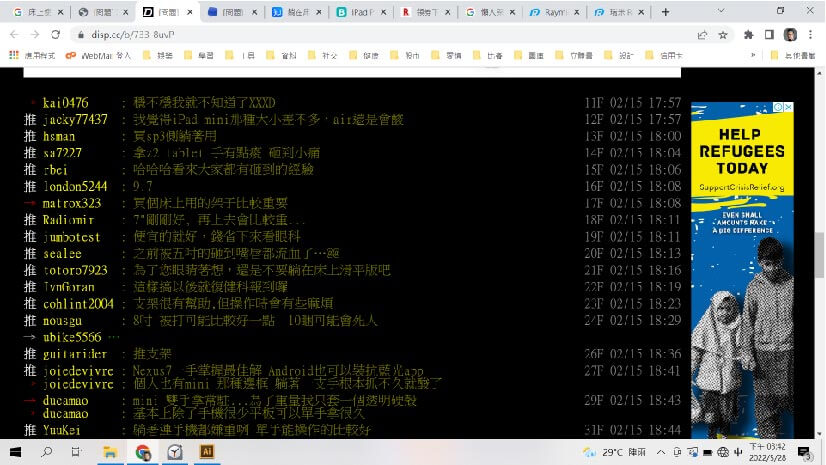
Task: Open the Chrome three-dot menu
Action: (811, 34)
